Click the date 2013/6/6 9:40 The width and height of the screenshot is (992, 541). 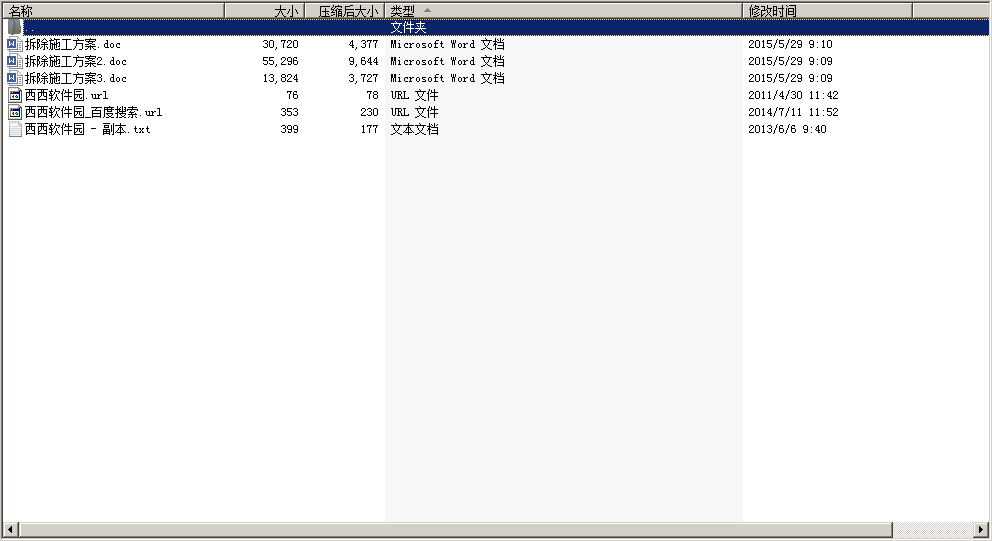[787, 129]
